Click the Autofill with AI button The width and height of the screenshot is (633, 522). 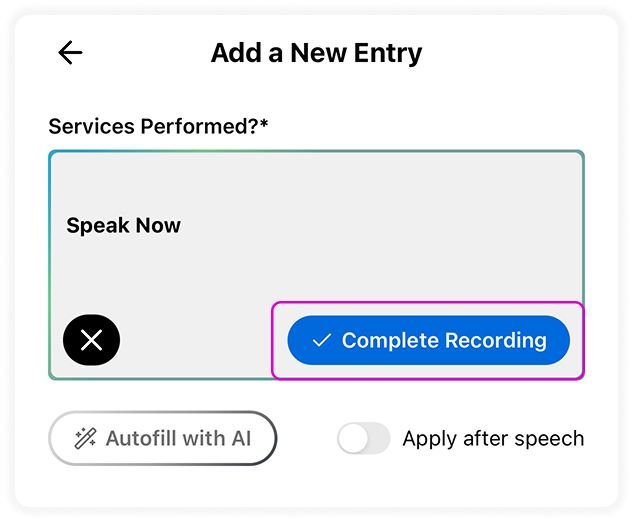click(x=163, y=438)
